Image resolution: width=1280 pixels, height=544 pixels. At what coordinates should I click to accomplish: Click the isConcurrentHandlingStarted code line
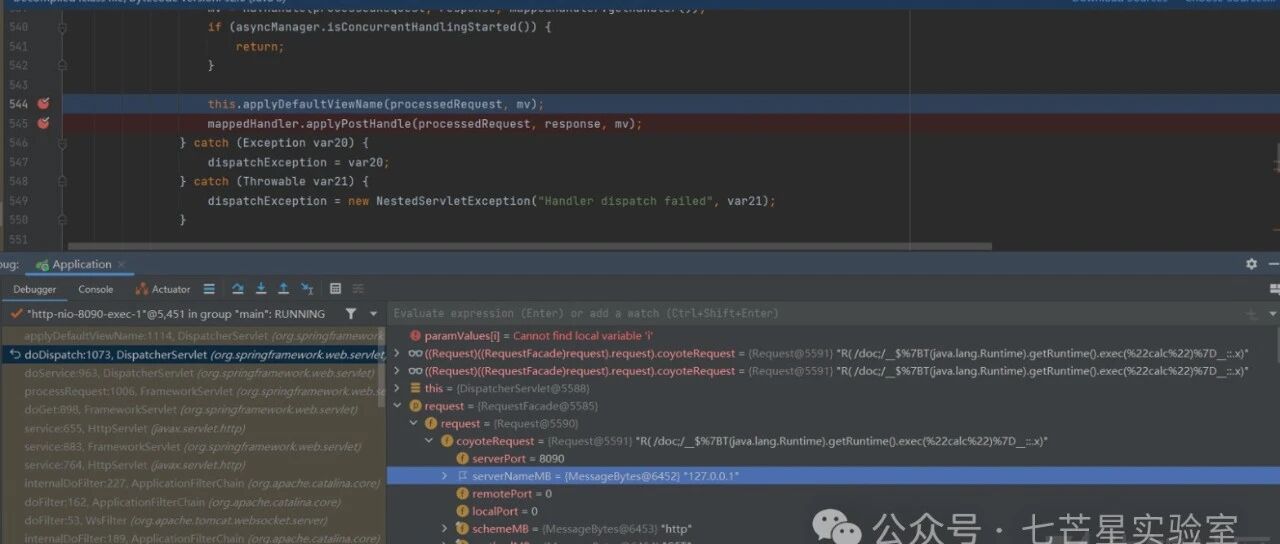point(379,27)
